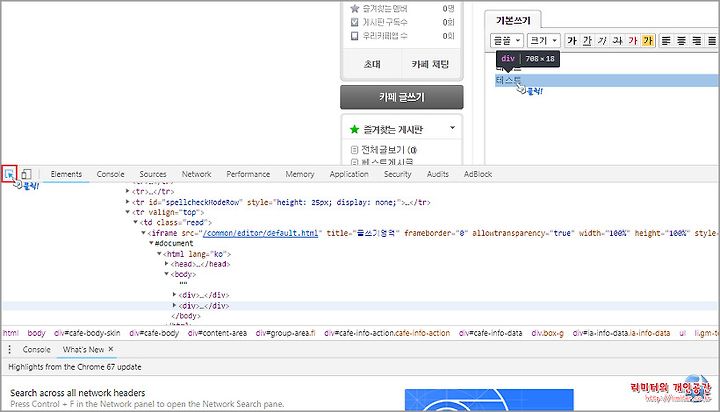Collapse the 즐겨찾는 게시판 arrow

point(452,128)
